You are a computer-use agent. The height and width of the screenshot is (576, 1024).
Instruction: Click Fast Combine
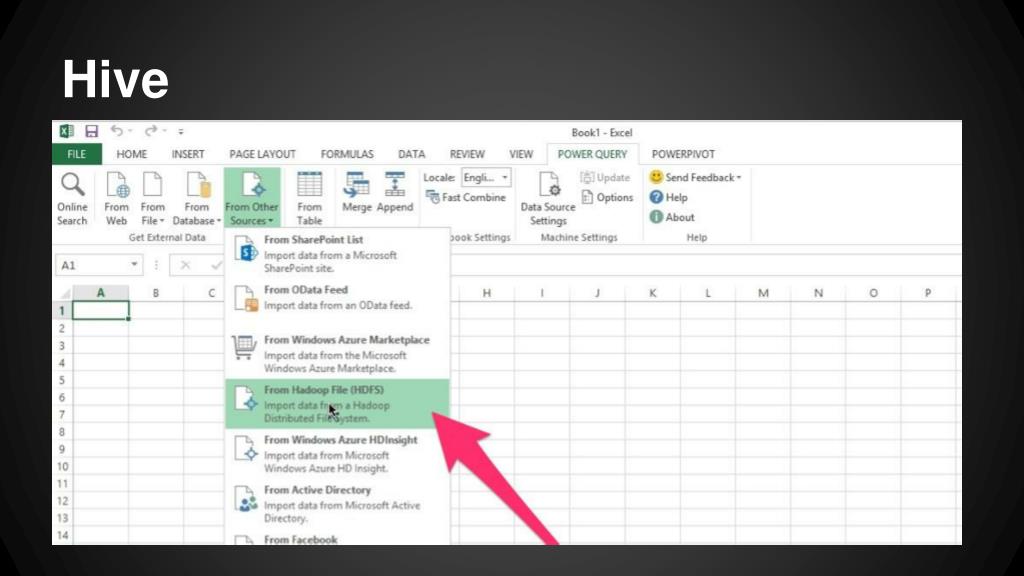(466, 197)
